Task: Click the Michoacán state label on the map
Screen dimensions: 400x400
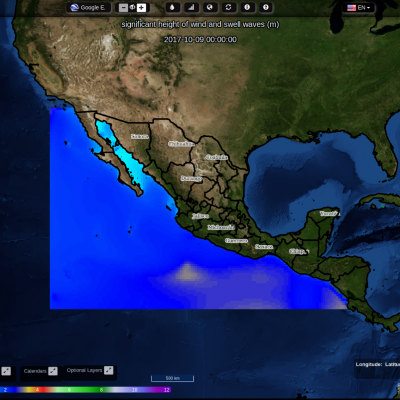Action: (221, 227)
